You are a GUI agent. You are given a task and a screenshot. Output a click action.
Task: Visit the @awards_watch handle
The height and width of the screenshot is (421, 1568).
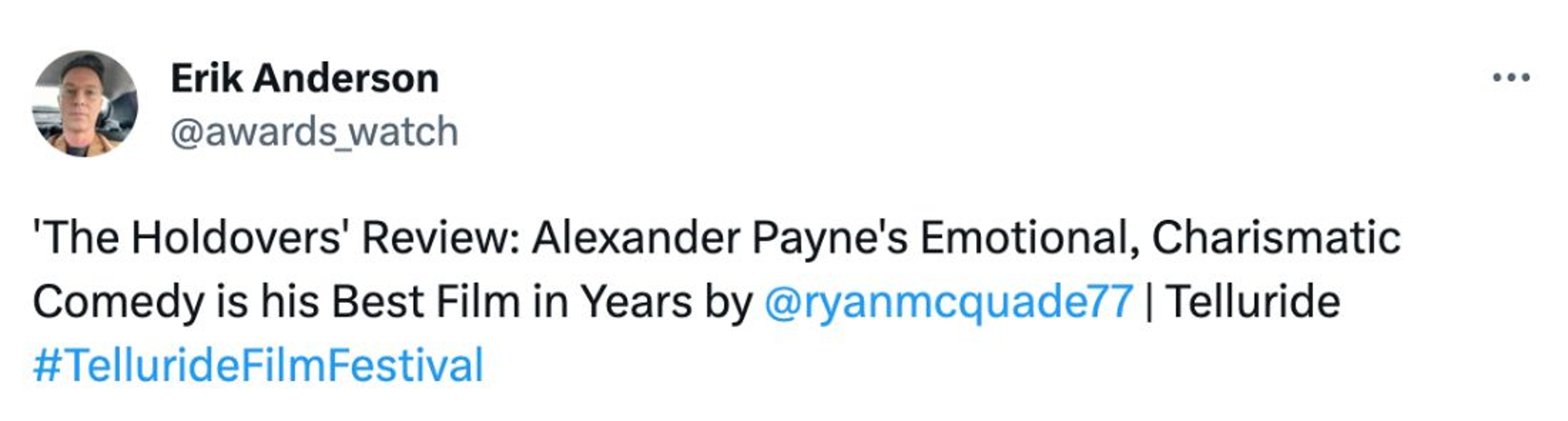314,132
